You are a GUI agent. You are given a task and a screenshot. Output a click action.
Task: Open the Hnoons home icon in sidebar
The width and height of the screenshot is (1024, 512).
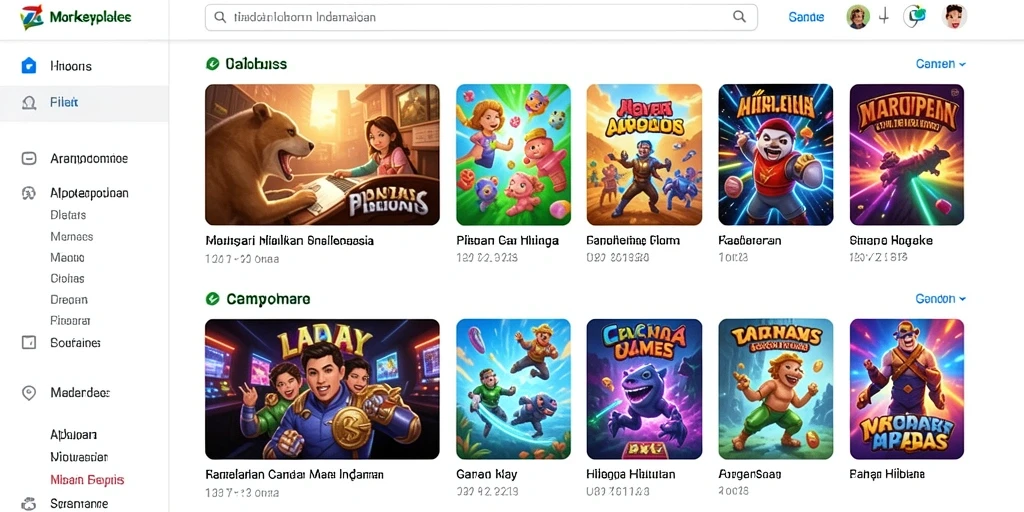[x=29, y=65]
